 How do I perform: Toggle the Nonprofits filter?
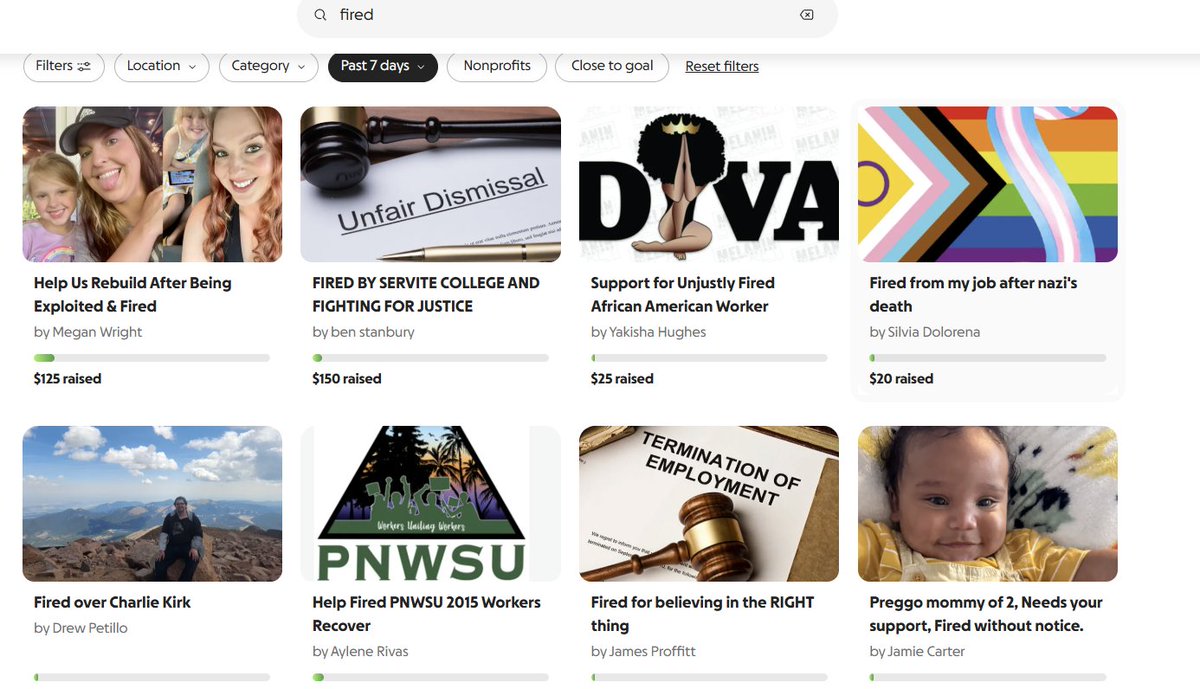pos(497,66)
